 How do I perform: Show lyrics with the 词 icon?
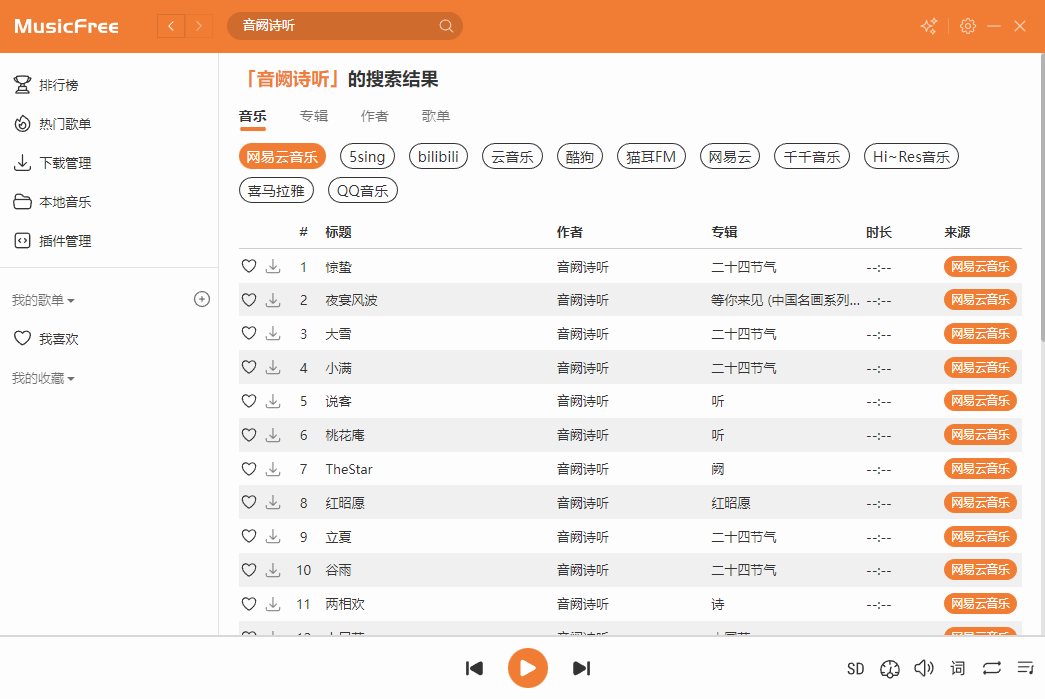(958, 668)
